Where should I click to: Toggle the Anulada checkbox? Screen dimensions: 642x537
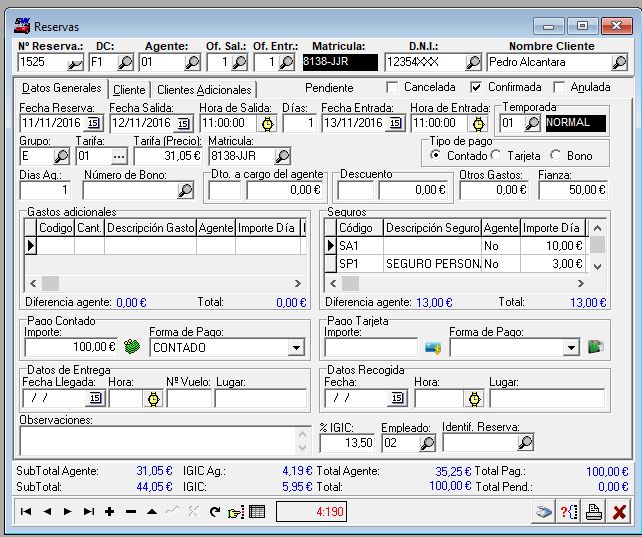(x=558, y=87)
